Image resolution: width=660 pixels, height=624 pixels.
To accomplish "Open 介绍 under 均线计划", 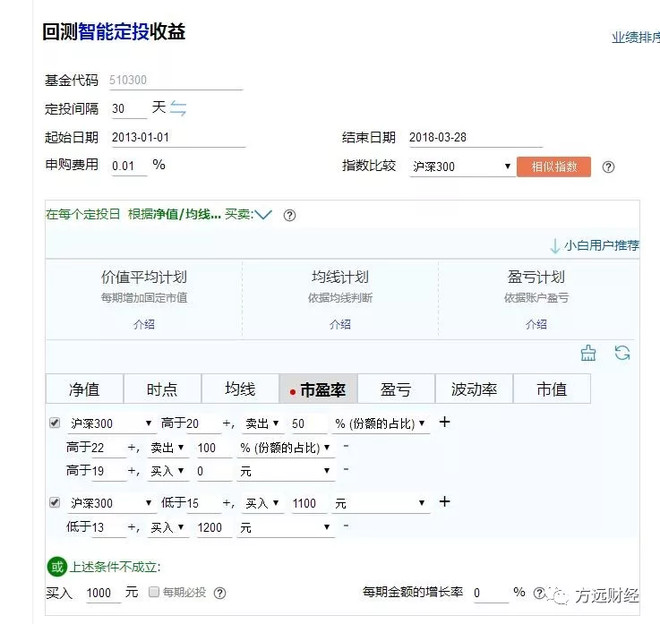I will [340, 324].
